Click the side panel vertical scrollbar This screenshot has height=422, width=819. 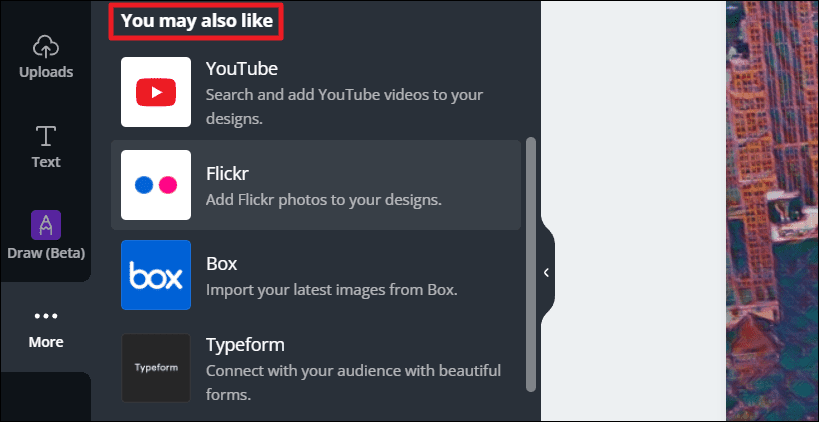(531, 264)
